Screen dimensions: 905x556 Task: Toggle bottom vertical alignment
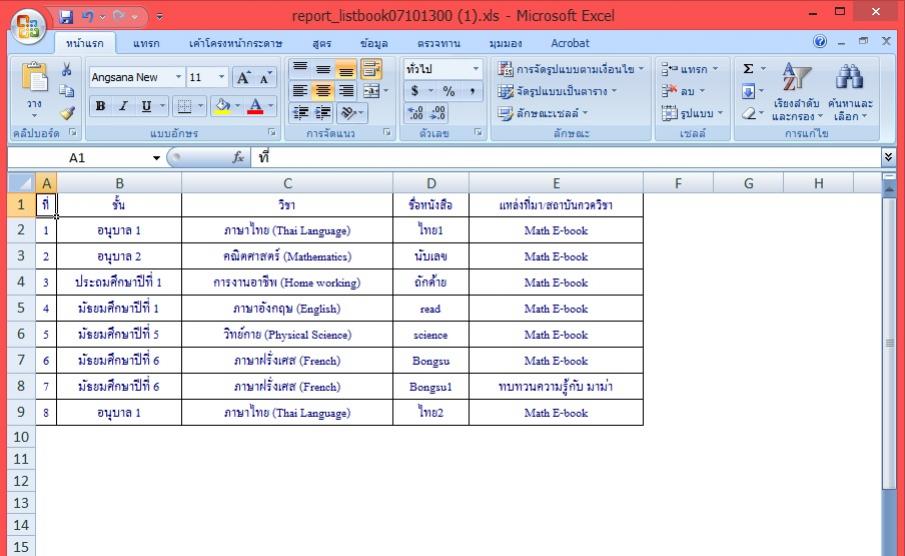tap(346, 69)
